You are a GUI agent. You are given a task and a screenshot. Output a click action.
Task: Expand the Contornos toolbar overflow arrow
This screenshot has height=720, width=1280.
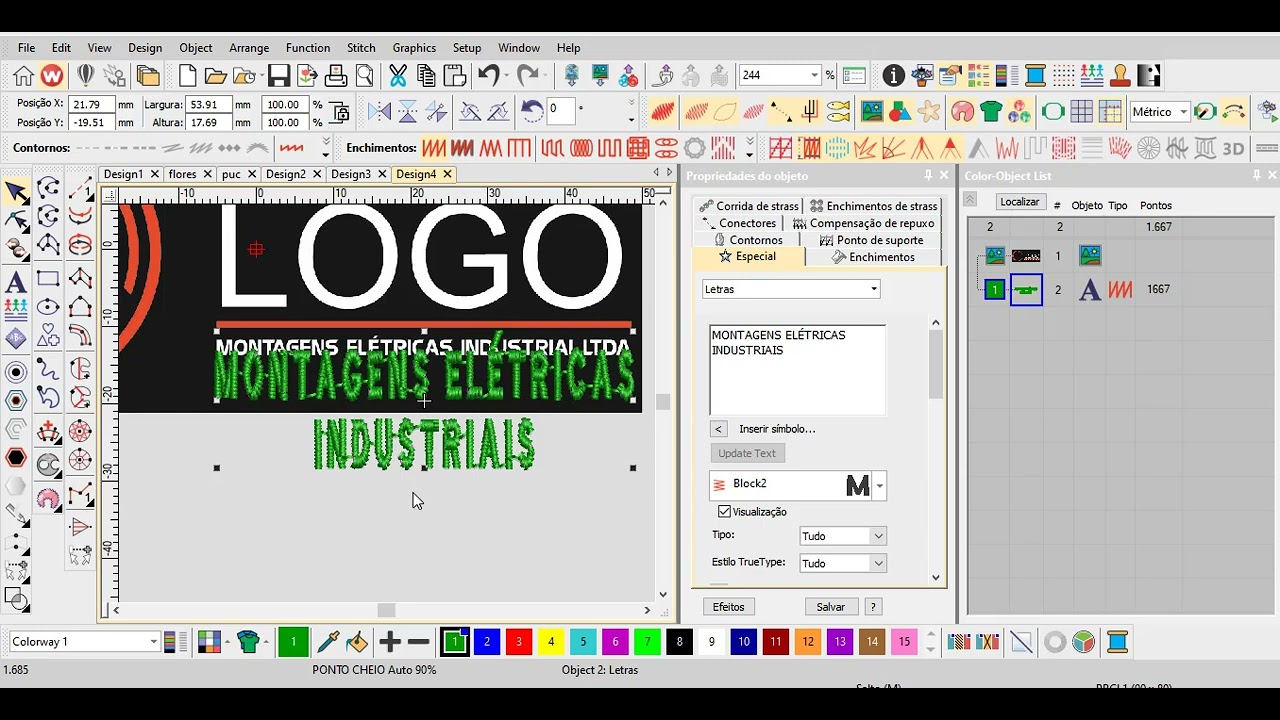click(325, 148)
